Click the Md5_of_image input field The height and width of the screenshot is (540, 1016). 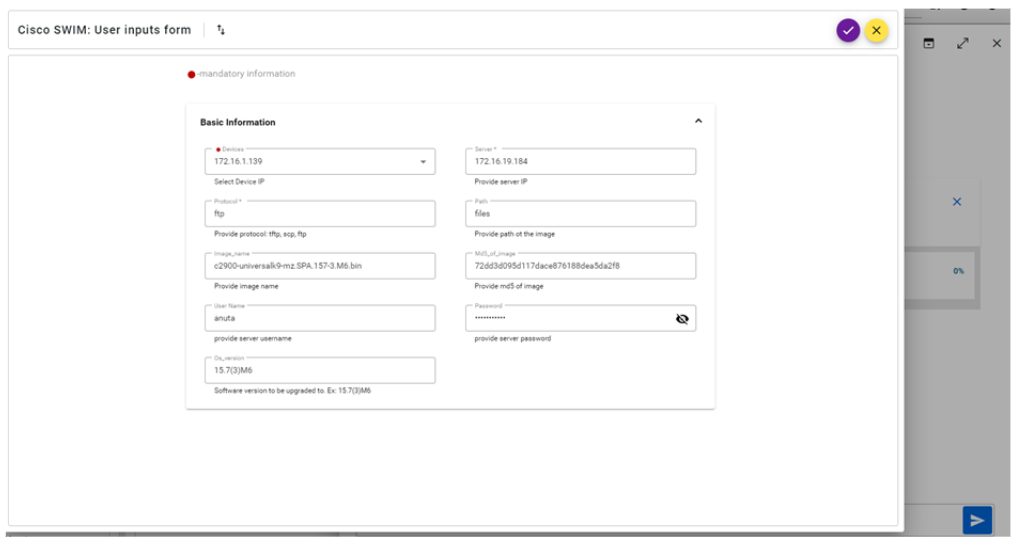point(581,266)
